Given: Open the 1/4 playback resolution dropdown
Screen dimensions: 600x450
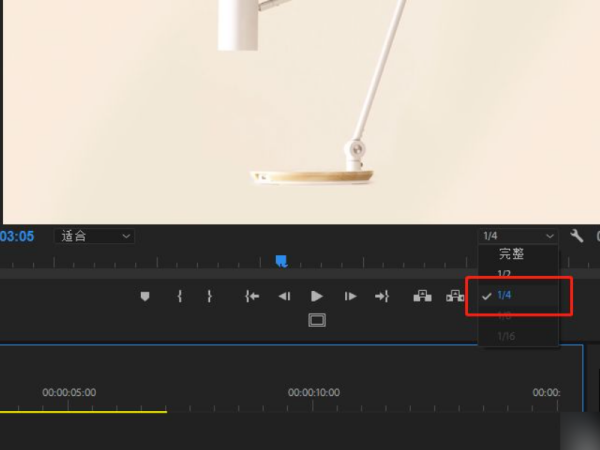Looking at the screenshot, I should tap(517, 236).
